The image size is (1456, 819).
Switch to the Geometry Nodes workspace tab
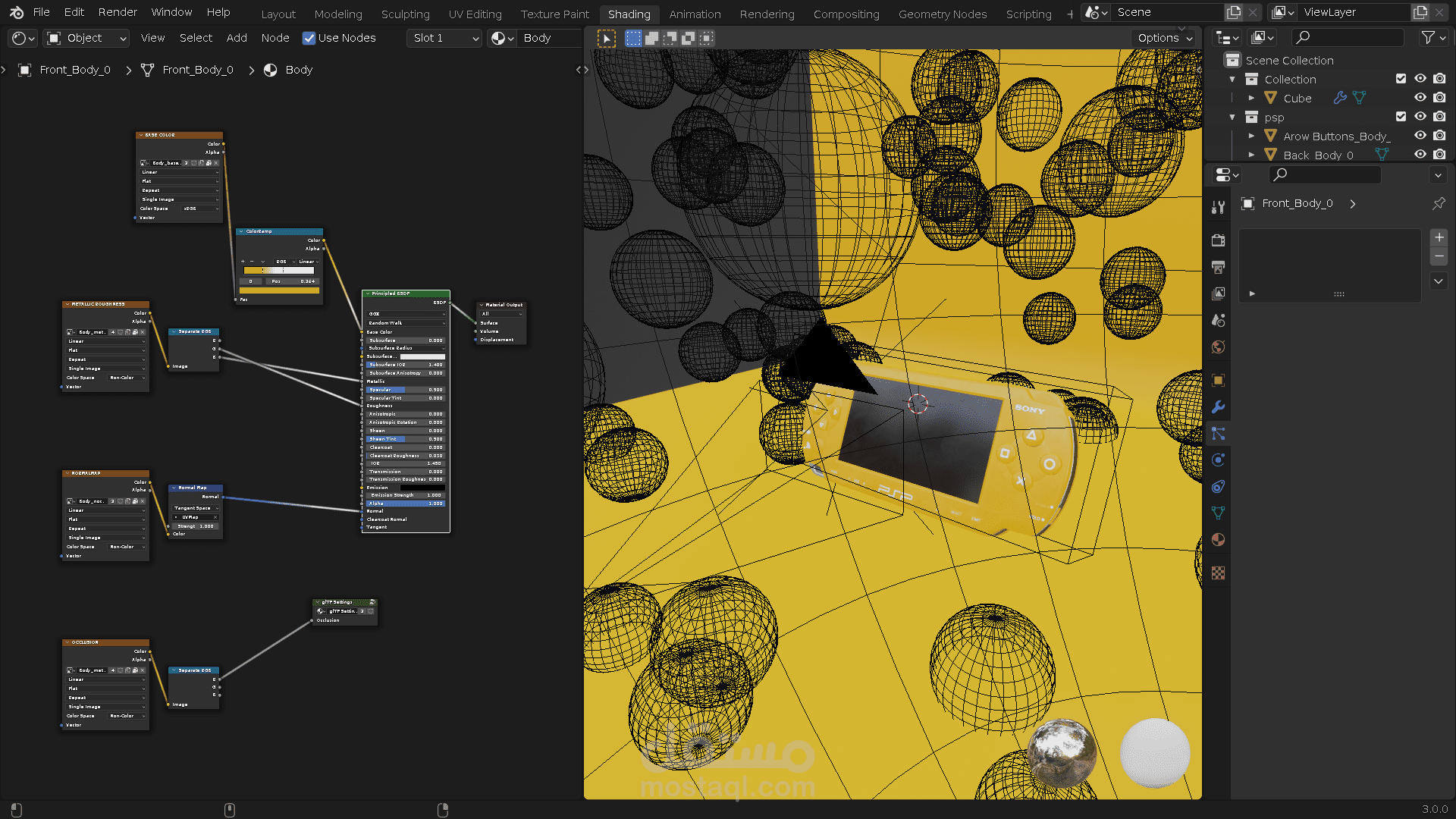coord(942,14)
